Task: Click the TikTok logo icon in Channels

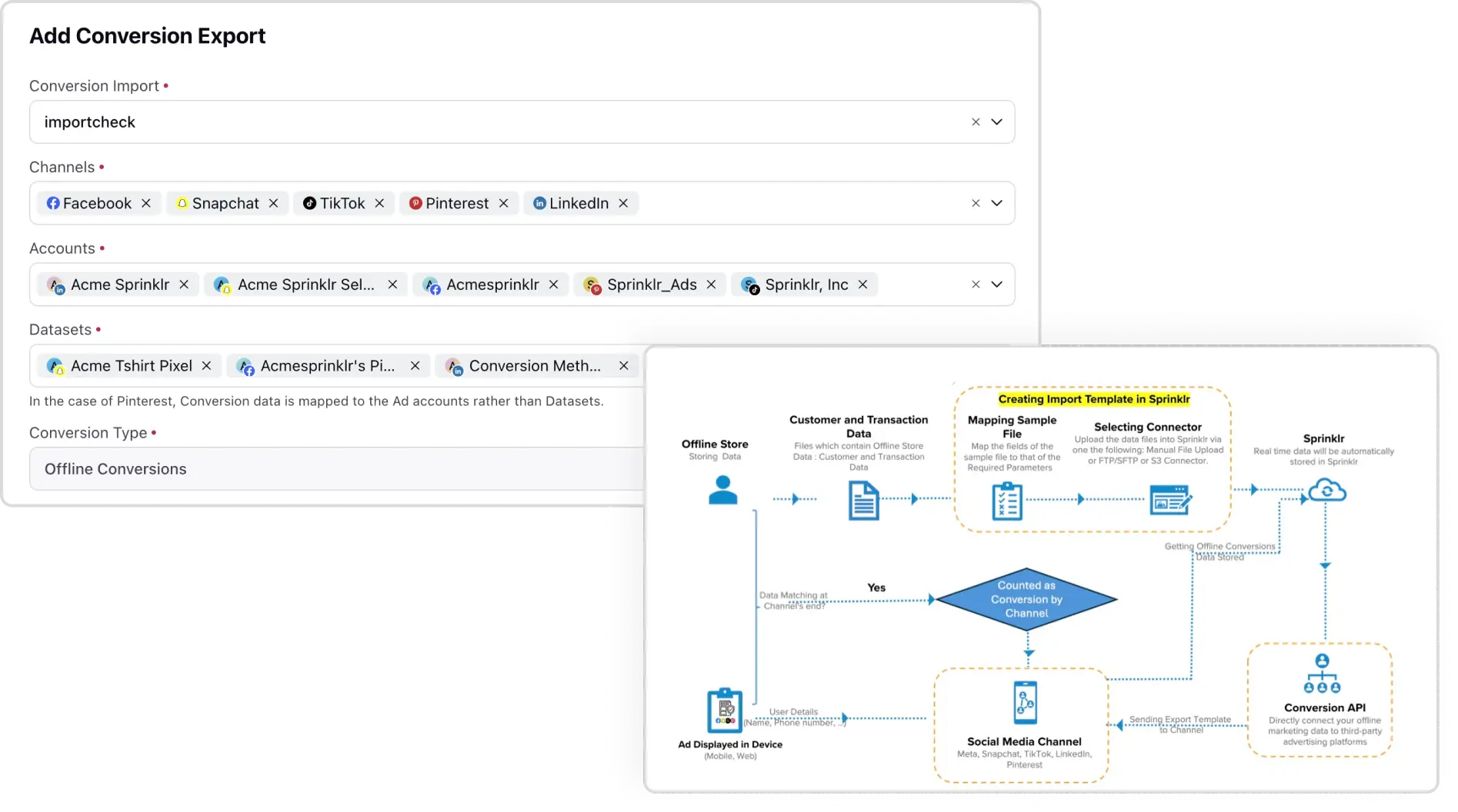Action: [x=309, y=204]
